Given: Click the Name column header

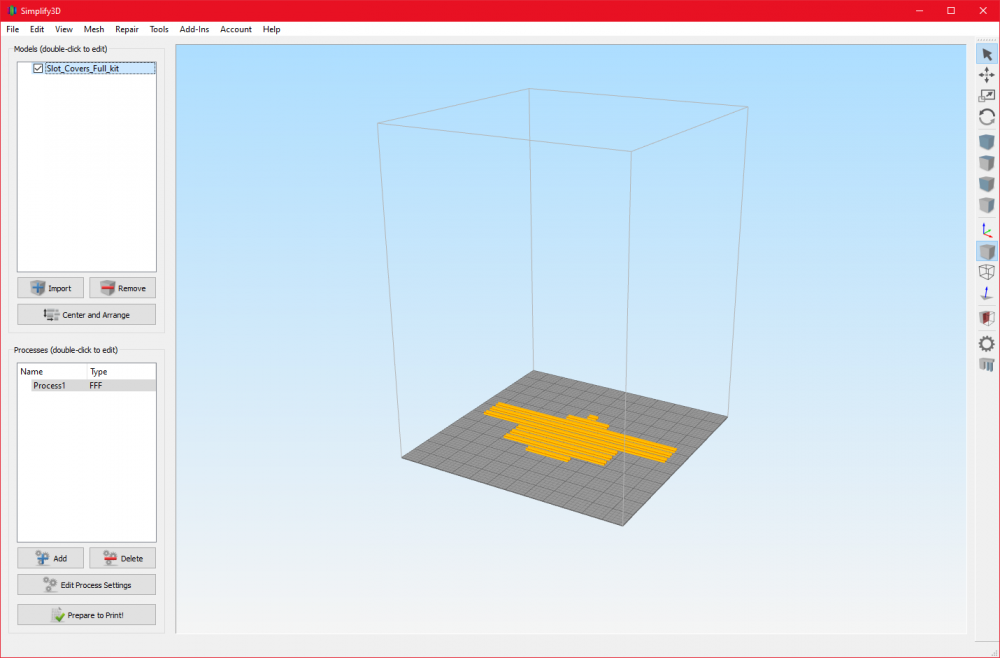Looking at the screenshot, I should [52, 371].
